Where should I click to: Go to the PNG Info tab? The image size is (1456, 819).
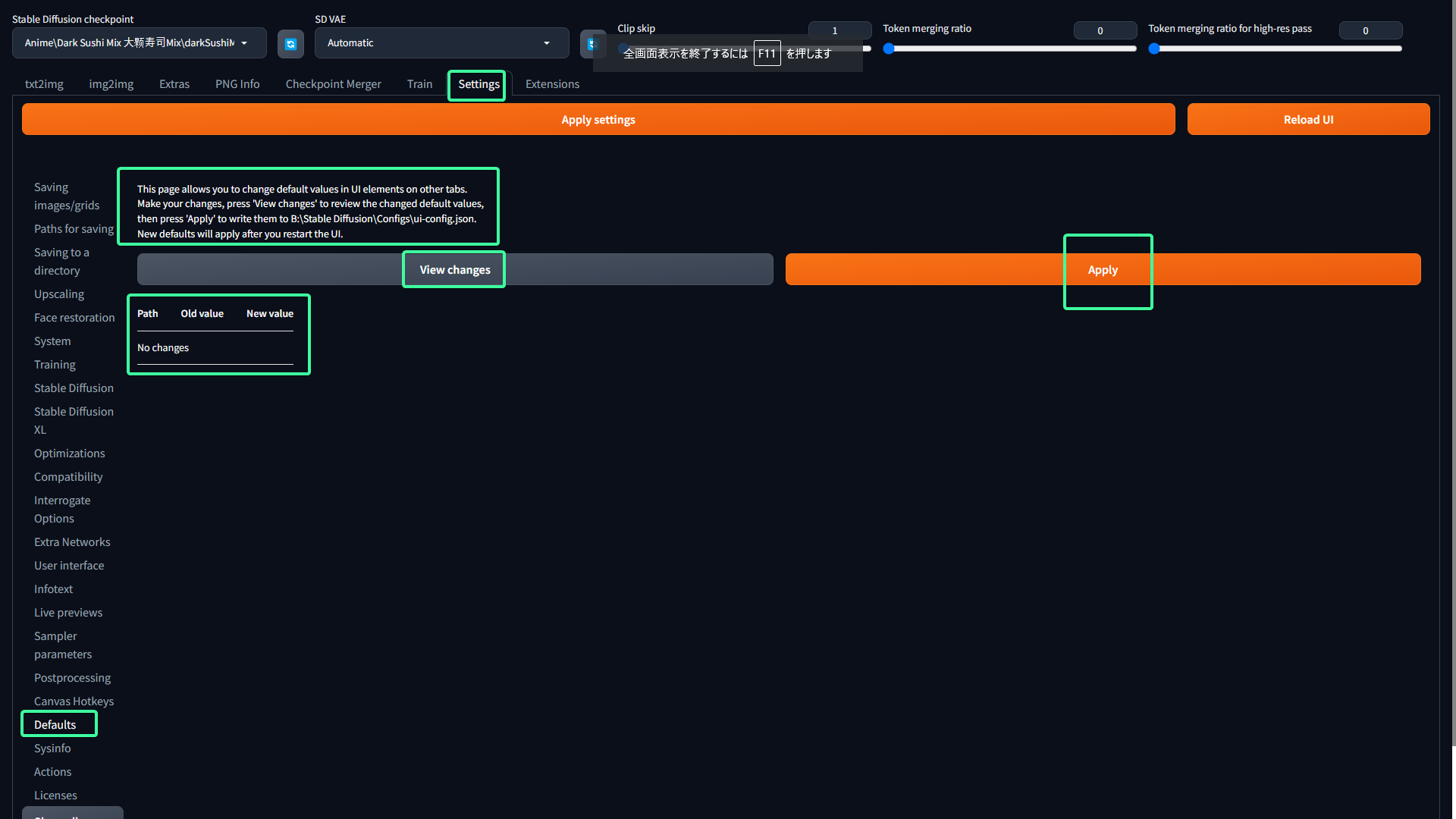(x=237, y=84)
